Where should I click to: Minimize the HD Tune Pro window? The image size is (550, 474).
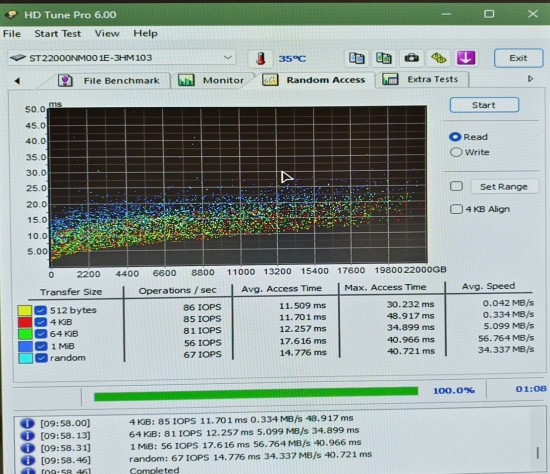pos(446,14)
